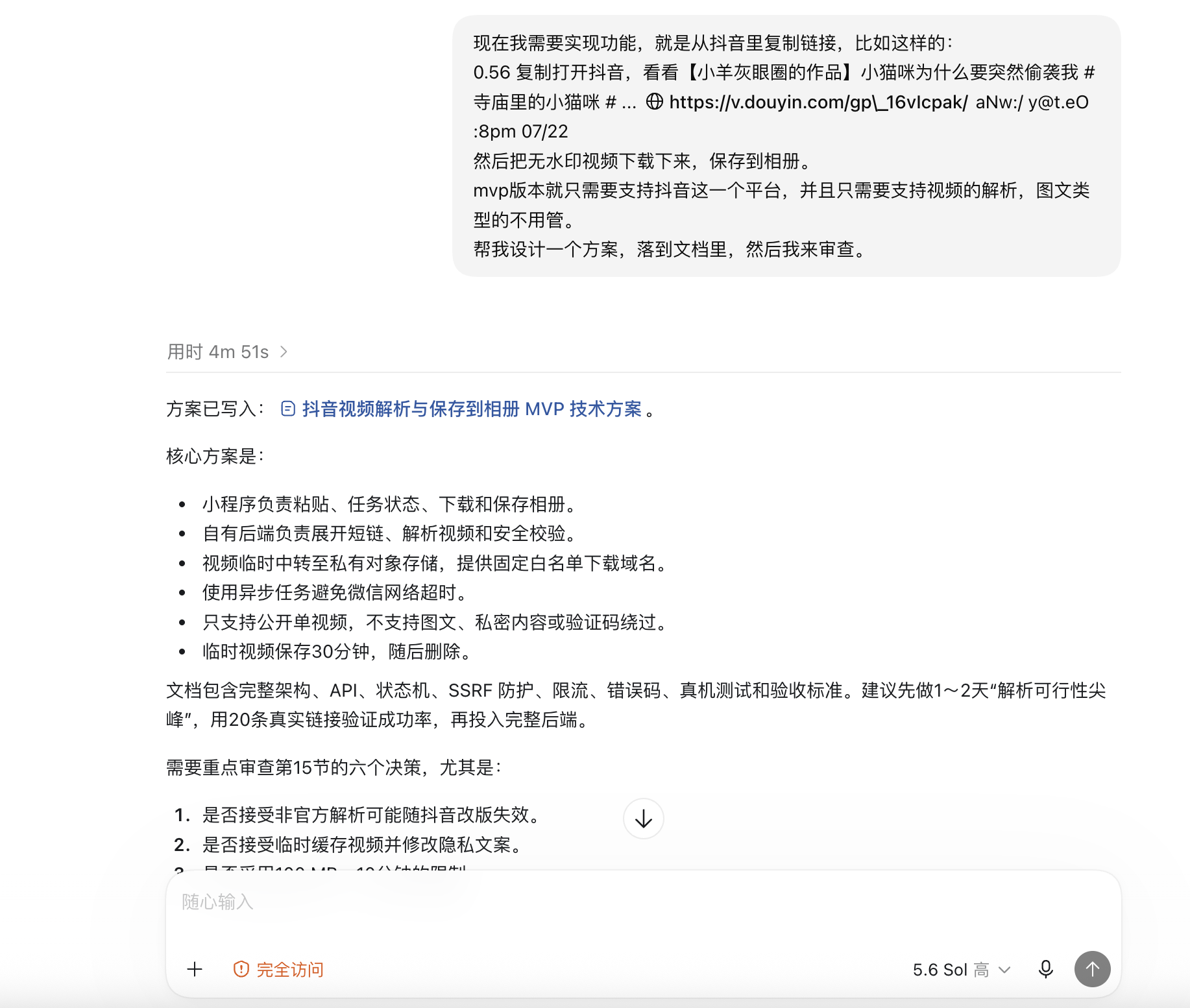The width and height of the screenshot is (1190, 1008).
Task: Click the bullet 自有后端负责展开短链、解析视频和安全校验
Action: point(389,533)
